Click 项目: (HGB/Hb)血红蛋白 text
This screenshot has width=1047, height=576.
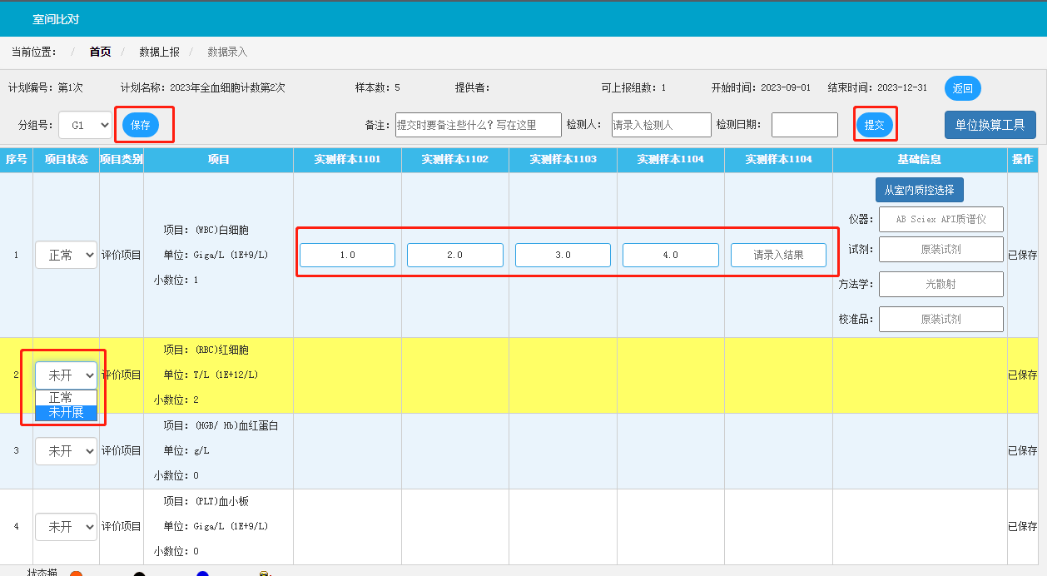220,426
